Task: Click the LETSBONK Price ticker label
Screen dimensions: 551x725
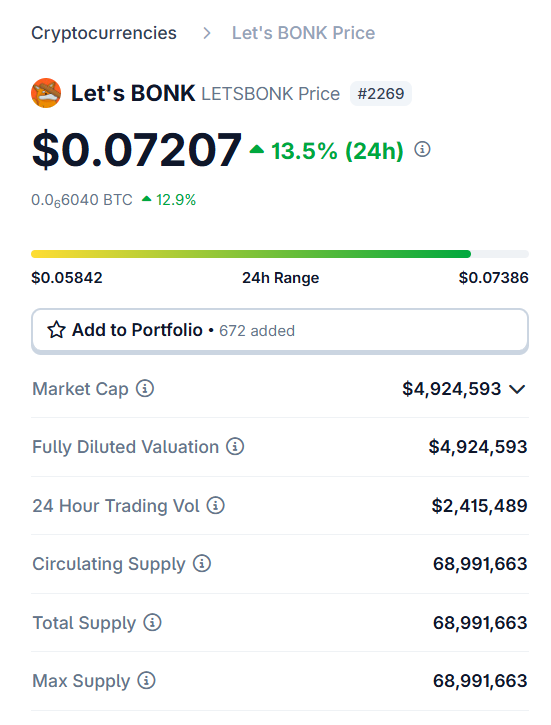Action: coord(270,94)
